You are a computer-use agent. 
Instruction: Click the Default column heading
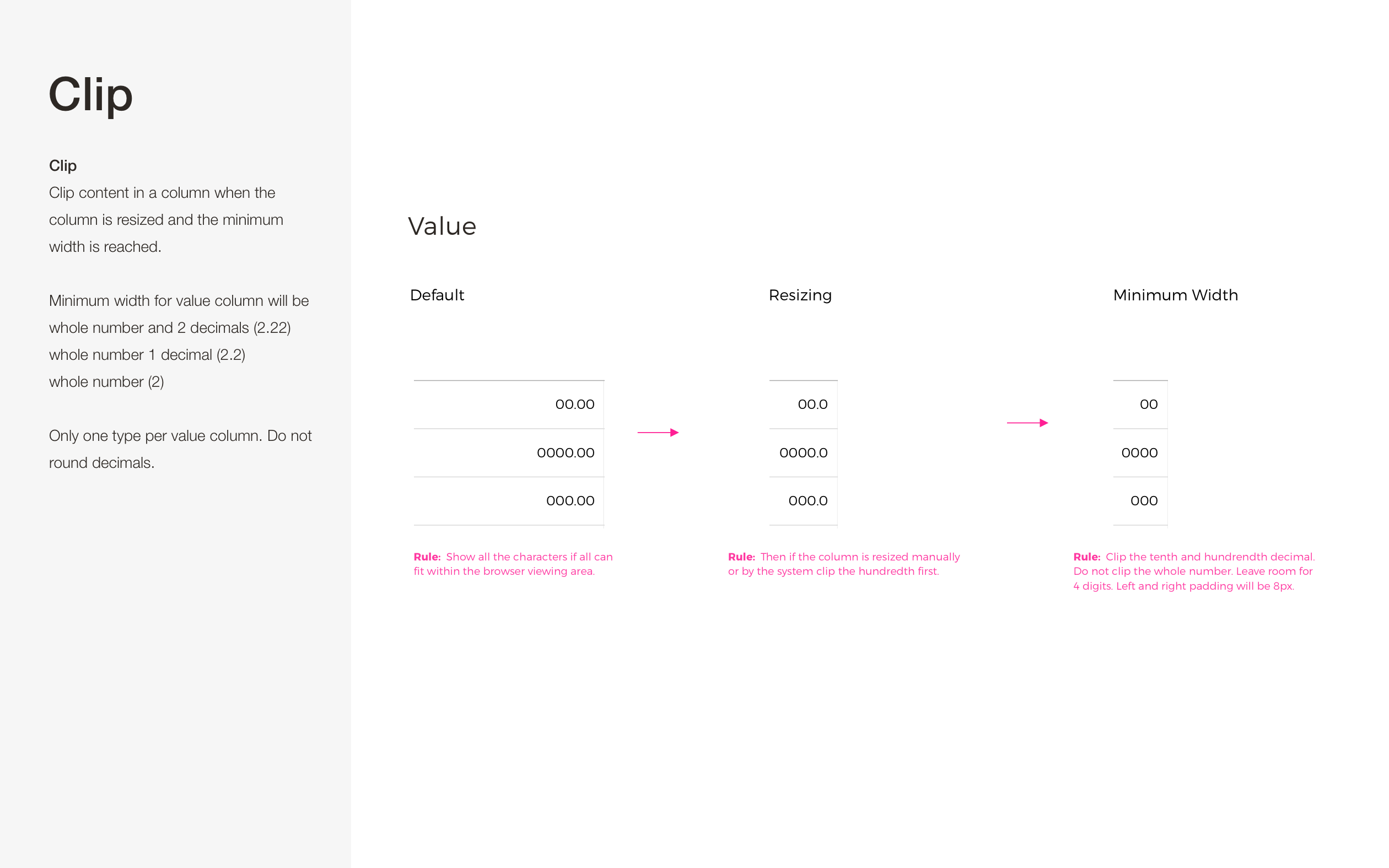coord(437,295)
